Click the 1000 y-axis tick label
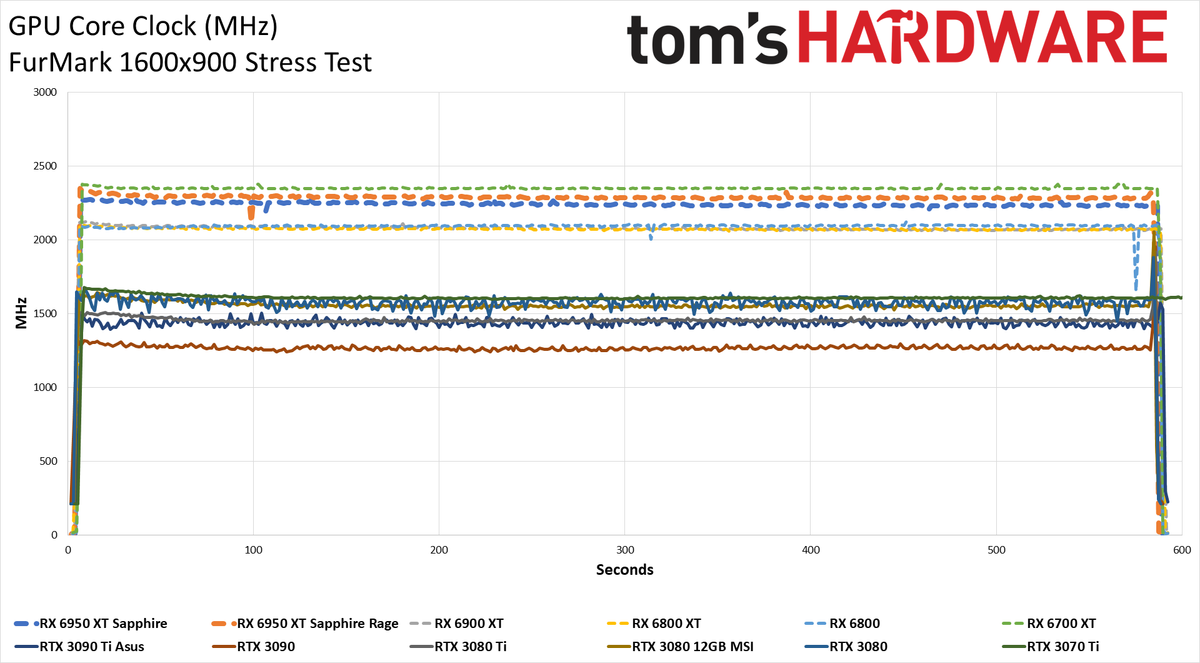This screenshot has height=663, width=1200. (x=47, y=388)
